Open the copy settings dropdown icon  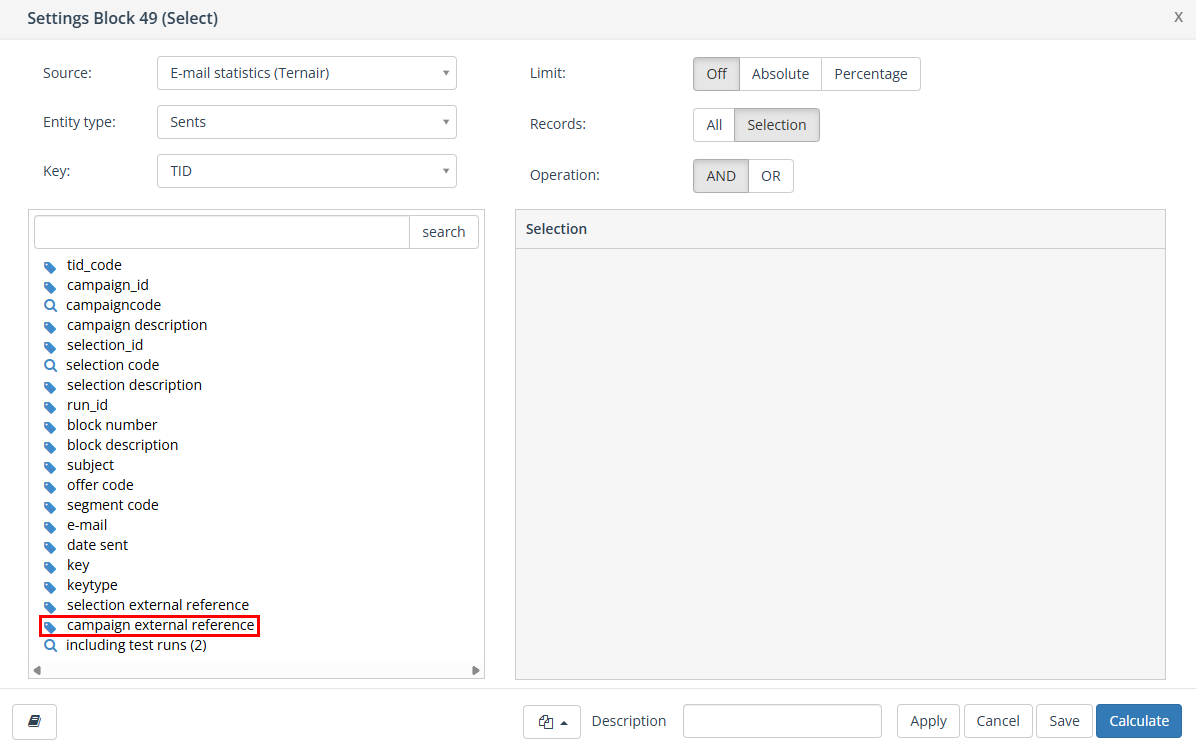click(552, 721)
